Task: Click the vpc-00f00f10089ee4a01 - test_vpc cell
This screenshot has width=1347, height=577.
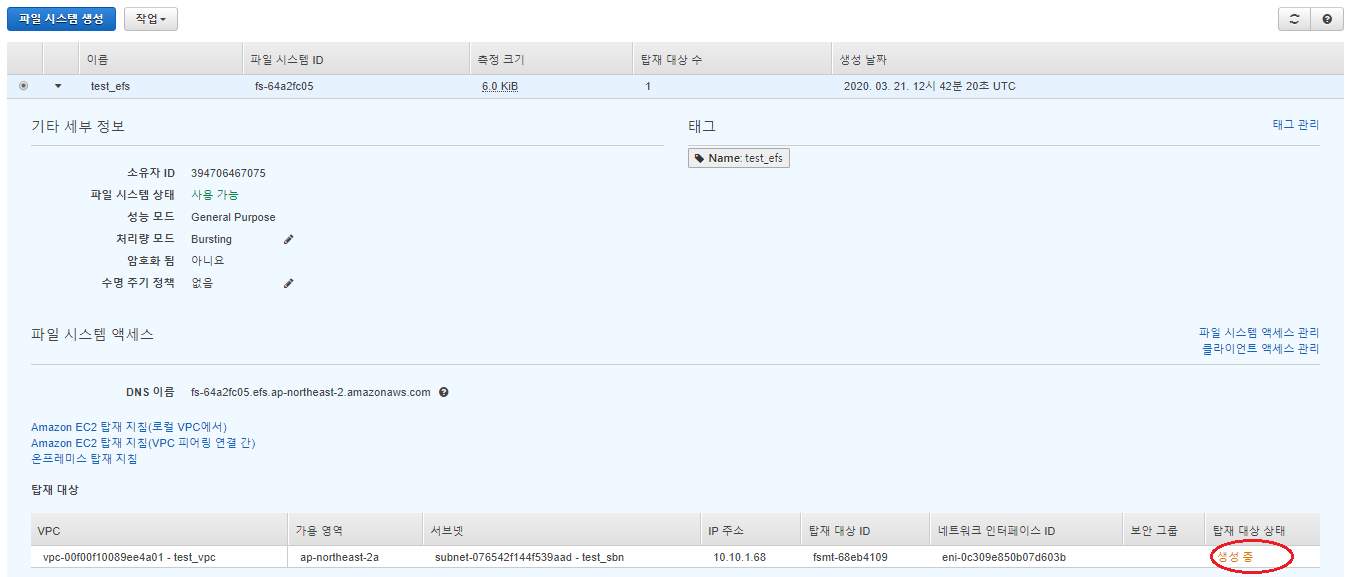Action: (129, 557)
